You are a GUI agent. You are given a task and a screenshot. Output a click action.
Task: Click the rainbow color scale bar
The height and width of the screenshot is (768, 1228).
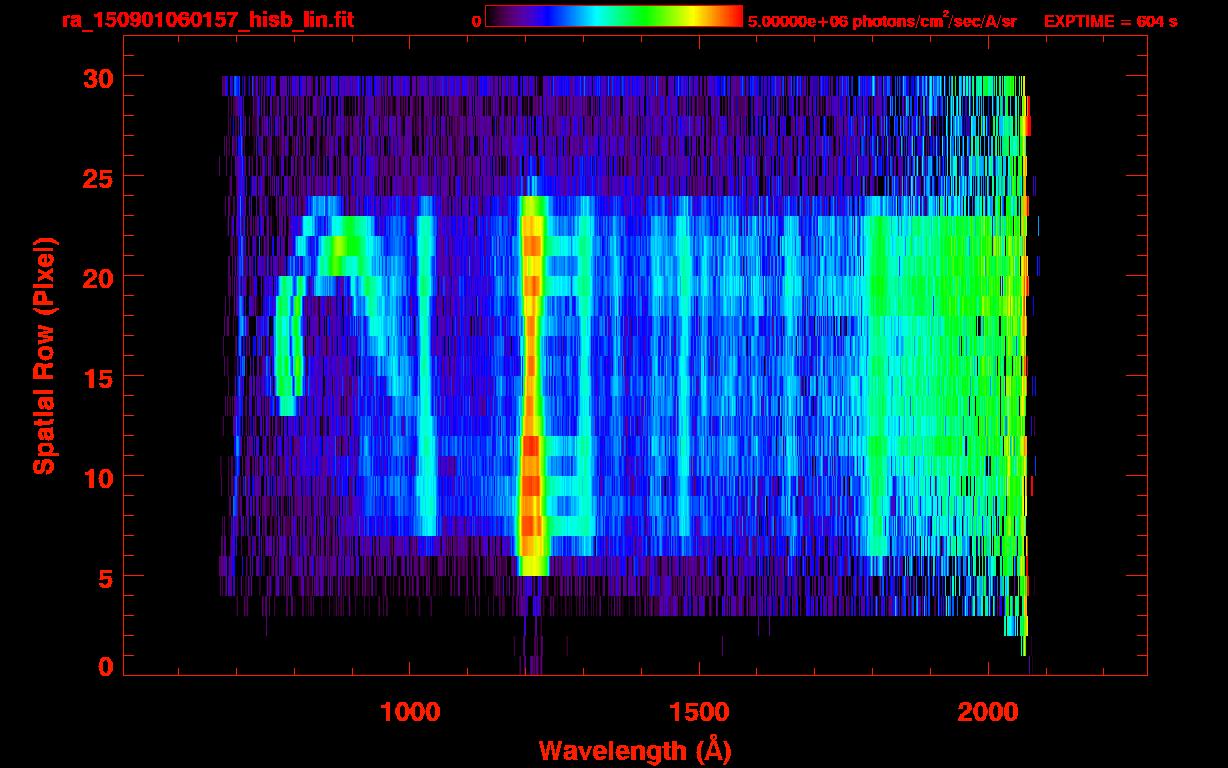coord(613,16)
